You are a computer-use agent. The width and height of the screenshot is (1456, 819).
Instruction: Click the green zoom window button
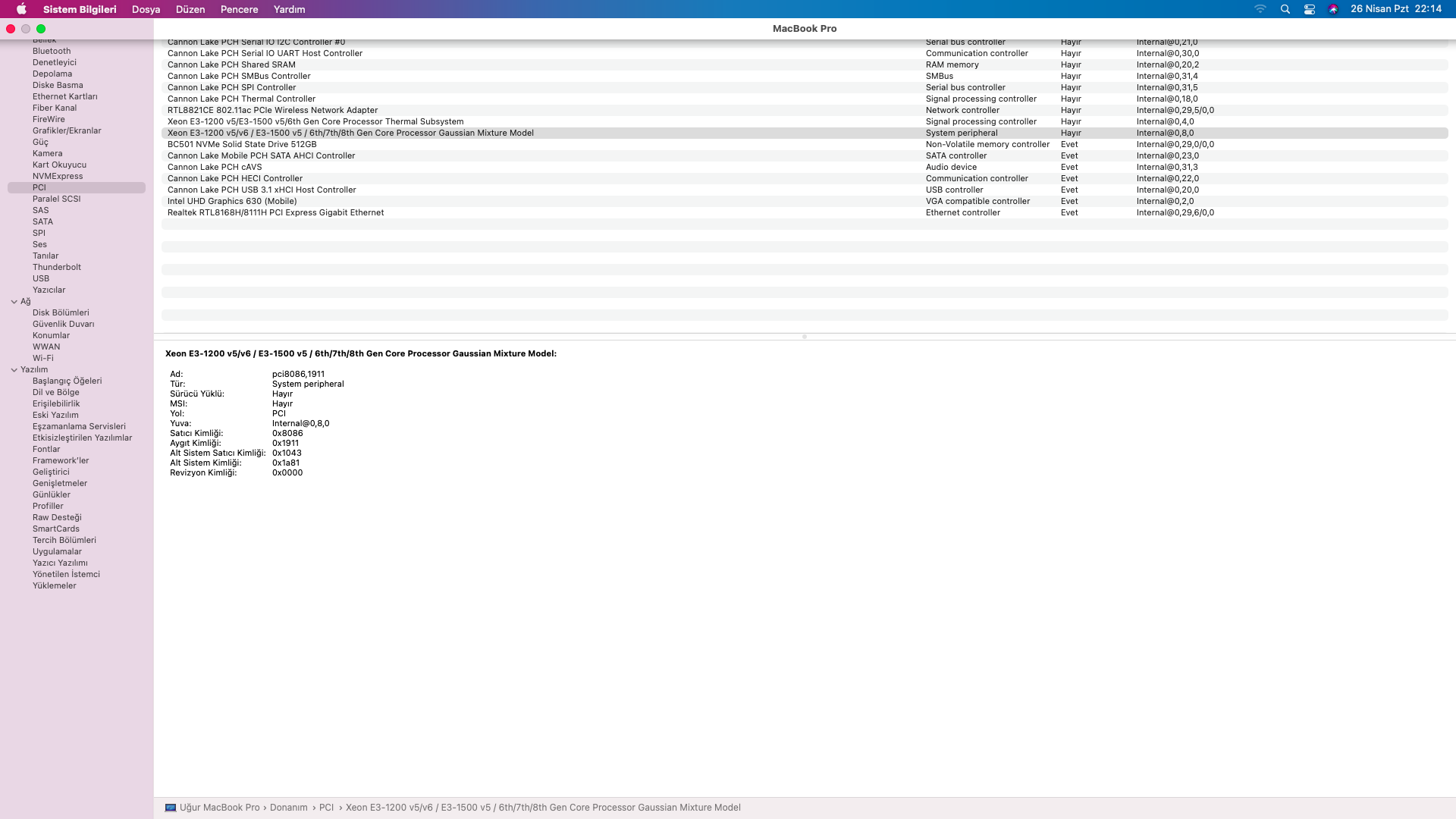[41, 29]
